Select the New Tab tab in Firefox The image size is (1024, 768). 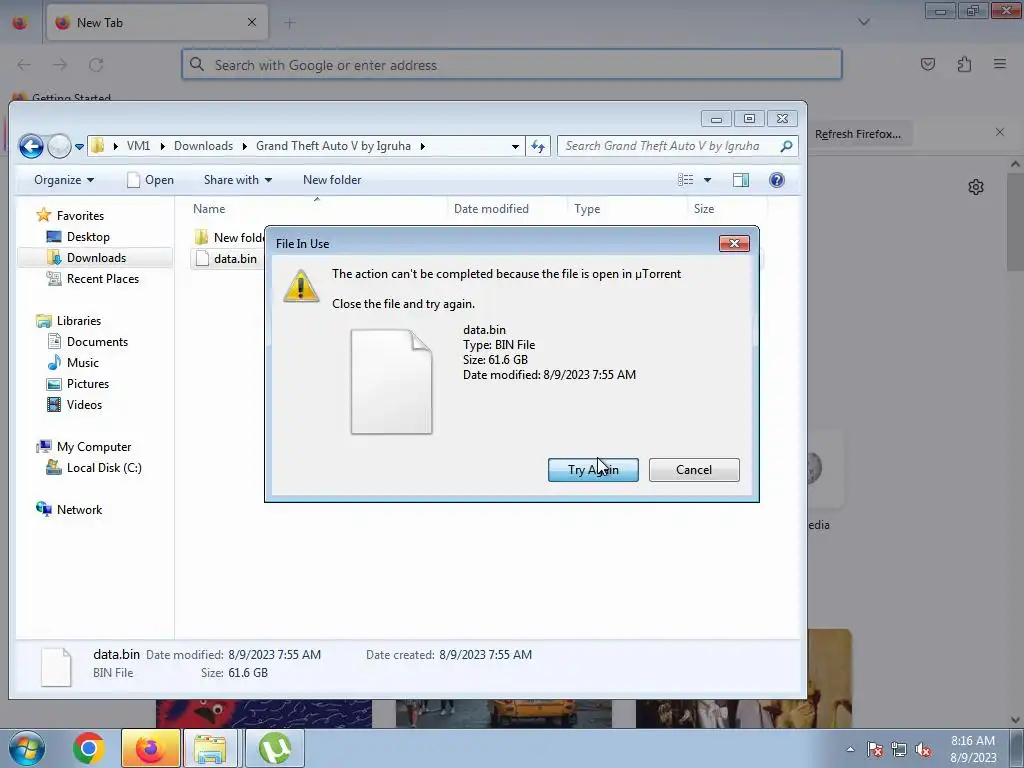(x=157, y=22)
